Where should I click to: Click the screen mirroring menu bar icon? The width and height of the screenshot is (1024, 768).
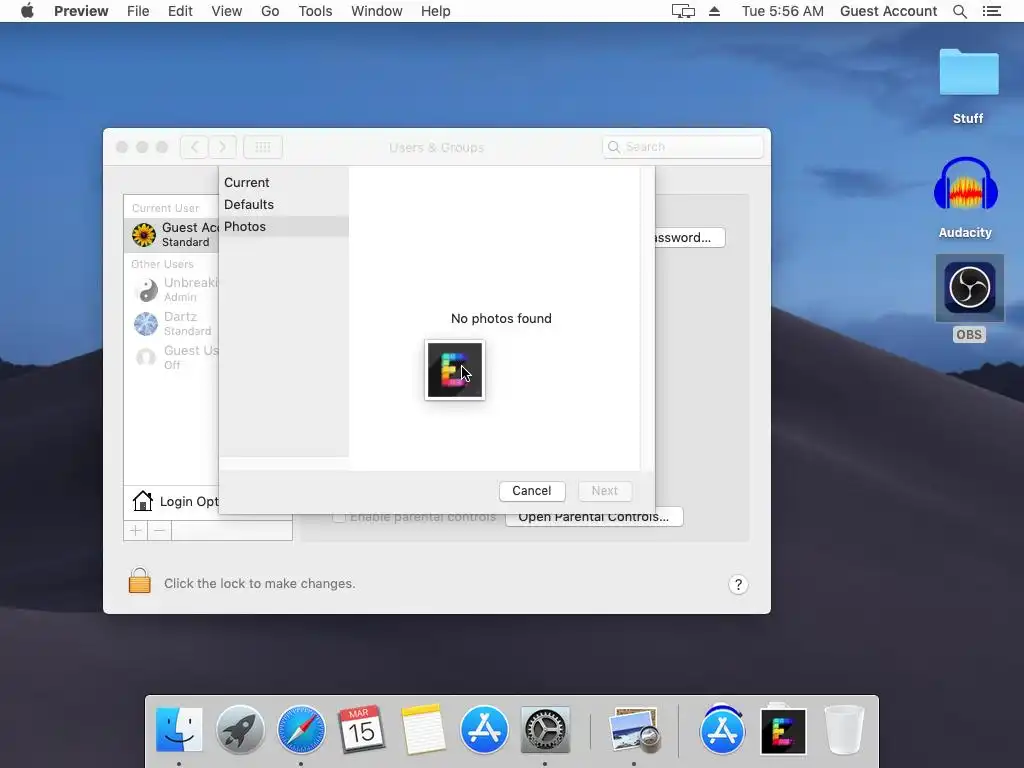click(683, 11)
